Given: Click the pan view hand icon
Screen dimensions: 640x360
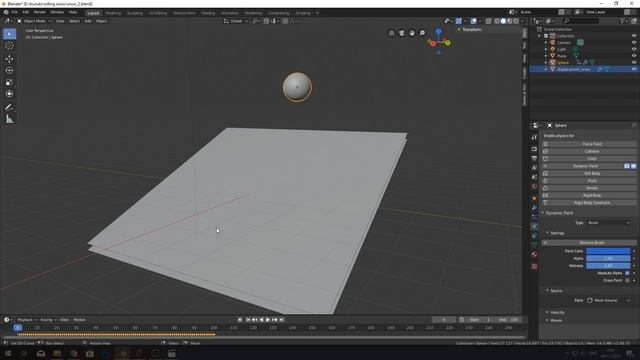Looking at the screenshot, I should pyautogui.click(x=412, y=33).
